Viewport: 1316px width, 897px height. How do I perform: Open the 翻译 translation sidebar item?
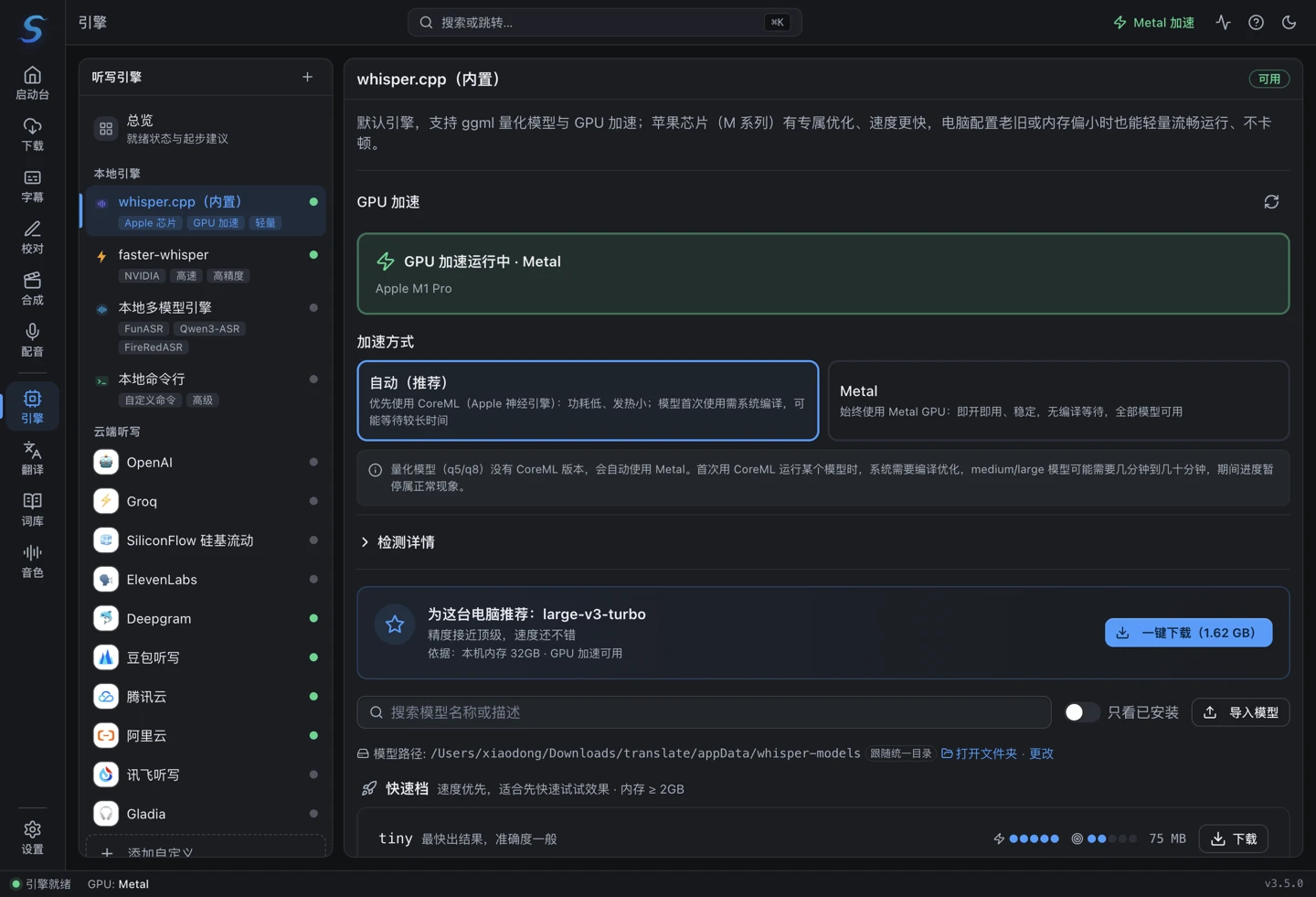coord(32,457)
